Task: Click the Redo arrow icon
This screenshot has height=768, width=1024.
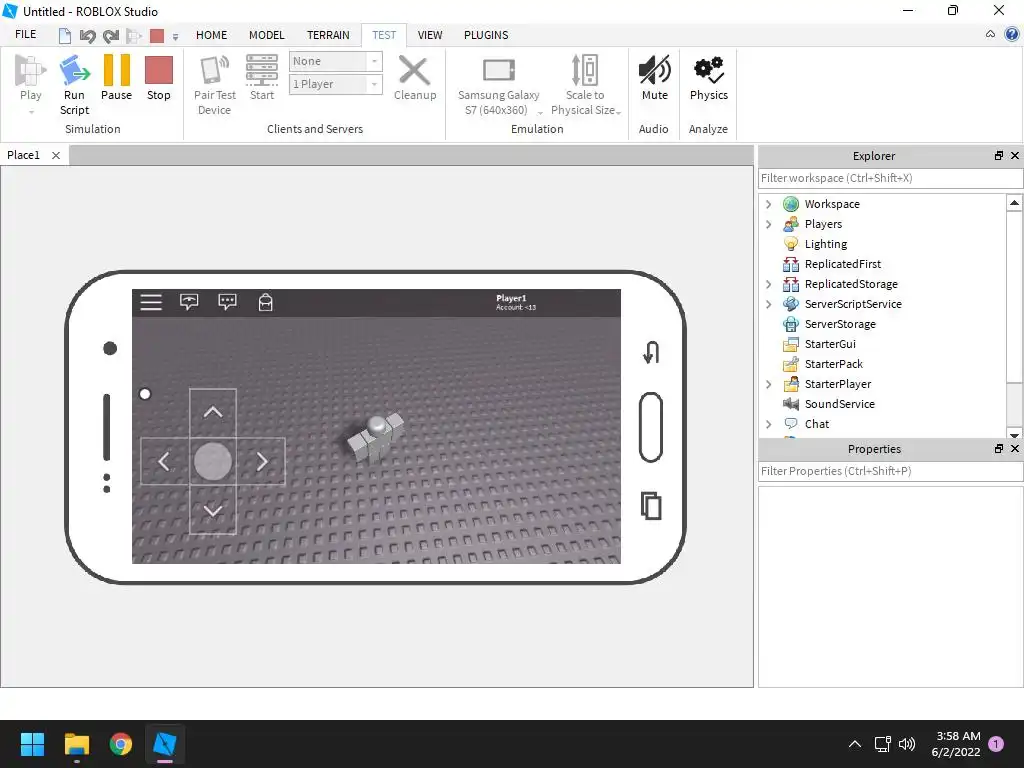Action: (x=111, y=36)
